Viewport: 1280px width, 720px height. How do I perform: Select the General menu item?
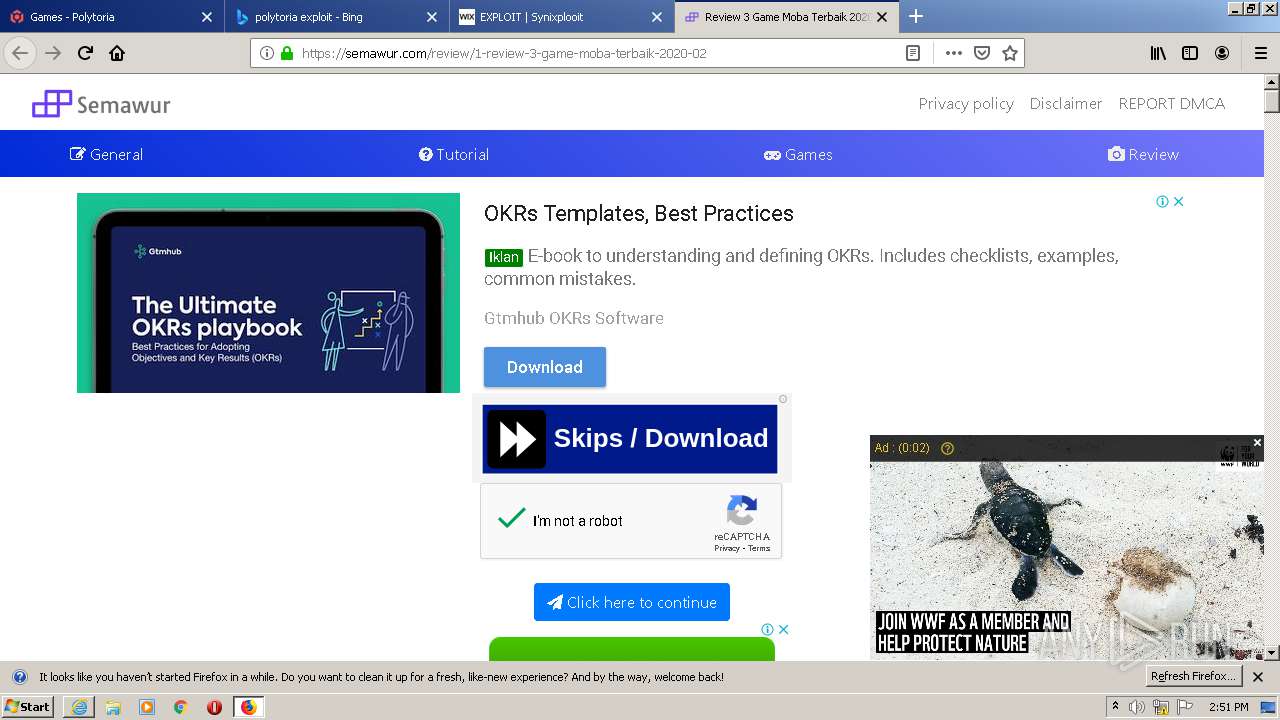pyautogui.click(x=106, y=154)
